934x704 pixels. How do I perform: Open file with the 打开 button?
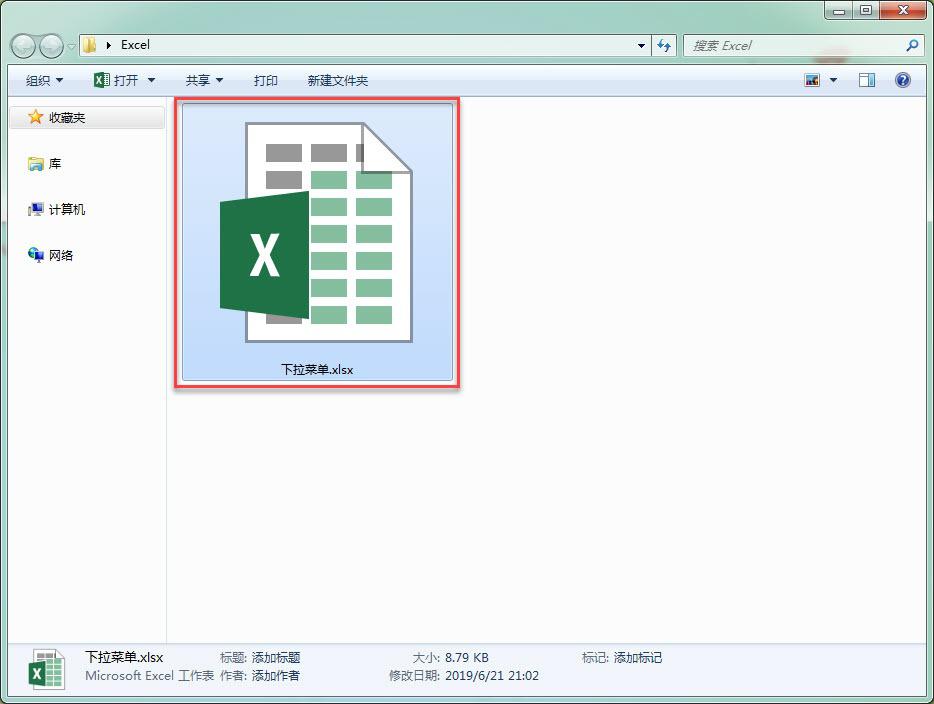117,80
